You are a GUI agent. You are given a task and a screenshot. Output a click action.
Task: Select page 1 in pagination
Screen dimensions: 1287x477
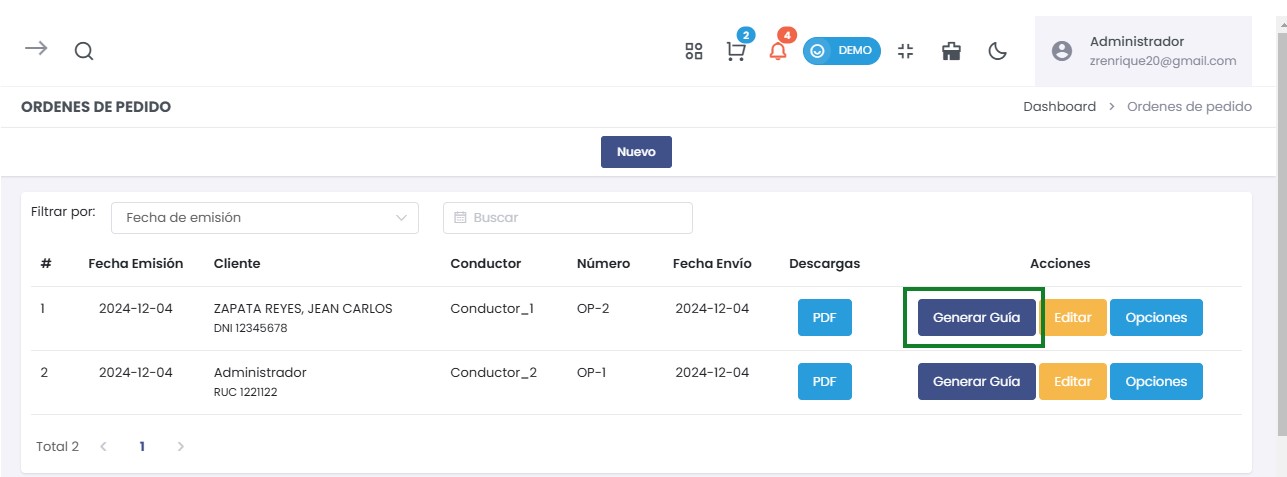click(x=142, y=447)
